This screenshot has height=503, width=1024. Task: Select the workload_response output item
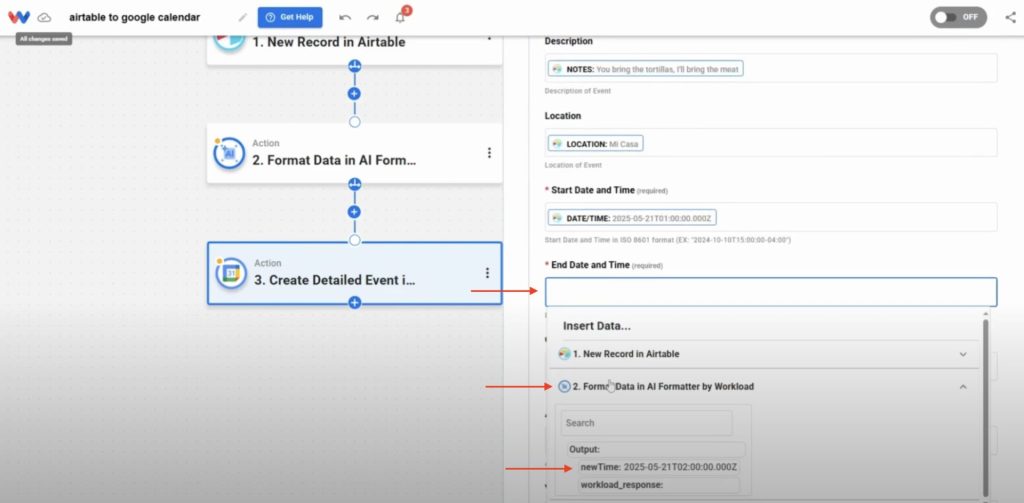tap(659, 485)
